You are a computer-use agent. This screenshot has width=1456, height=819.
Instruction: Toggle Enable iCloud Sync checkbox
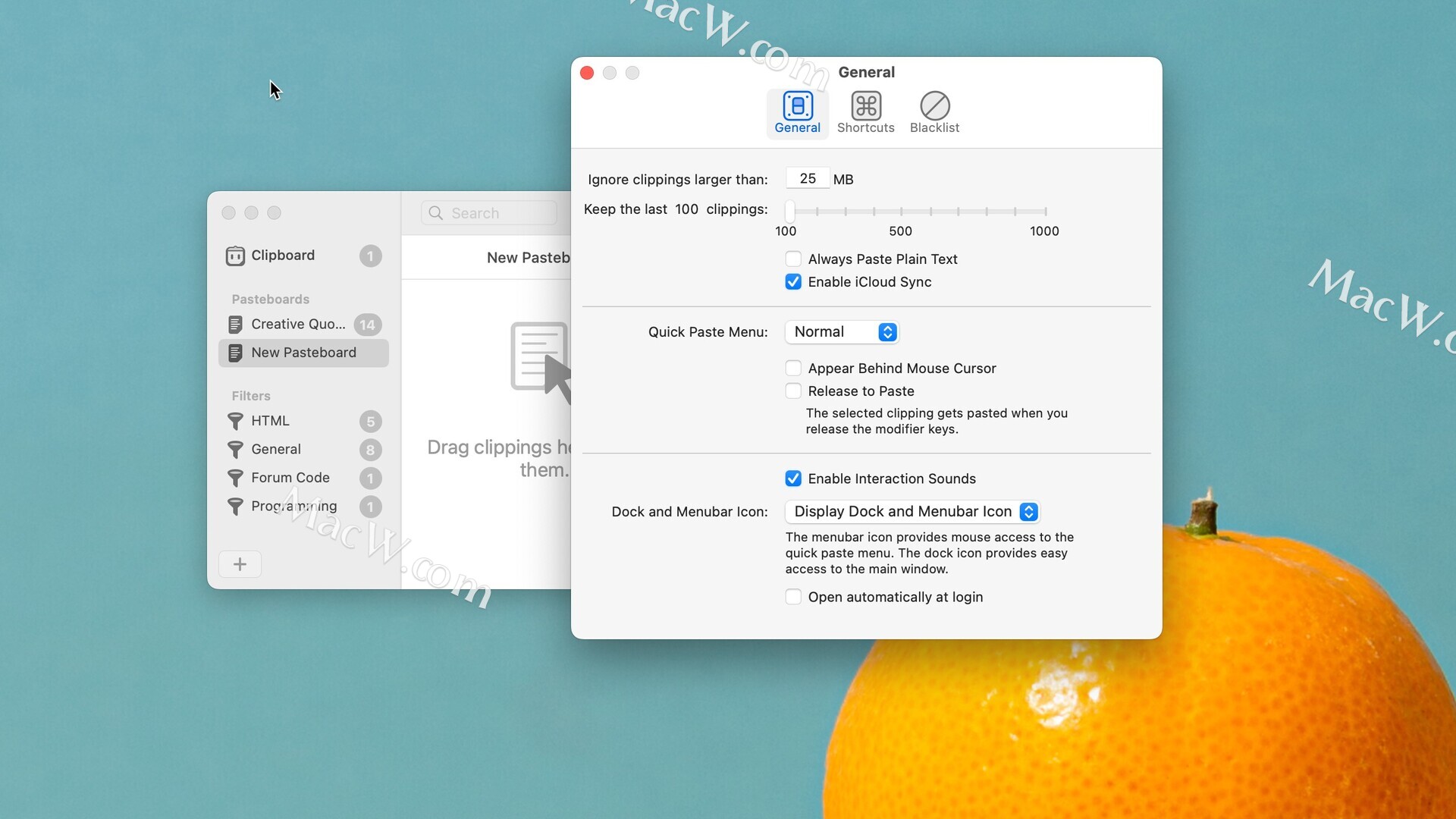pos(793,282)
